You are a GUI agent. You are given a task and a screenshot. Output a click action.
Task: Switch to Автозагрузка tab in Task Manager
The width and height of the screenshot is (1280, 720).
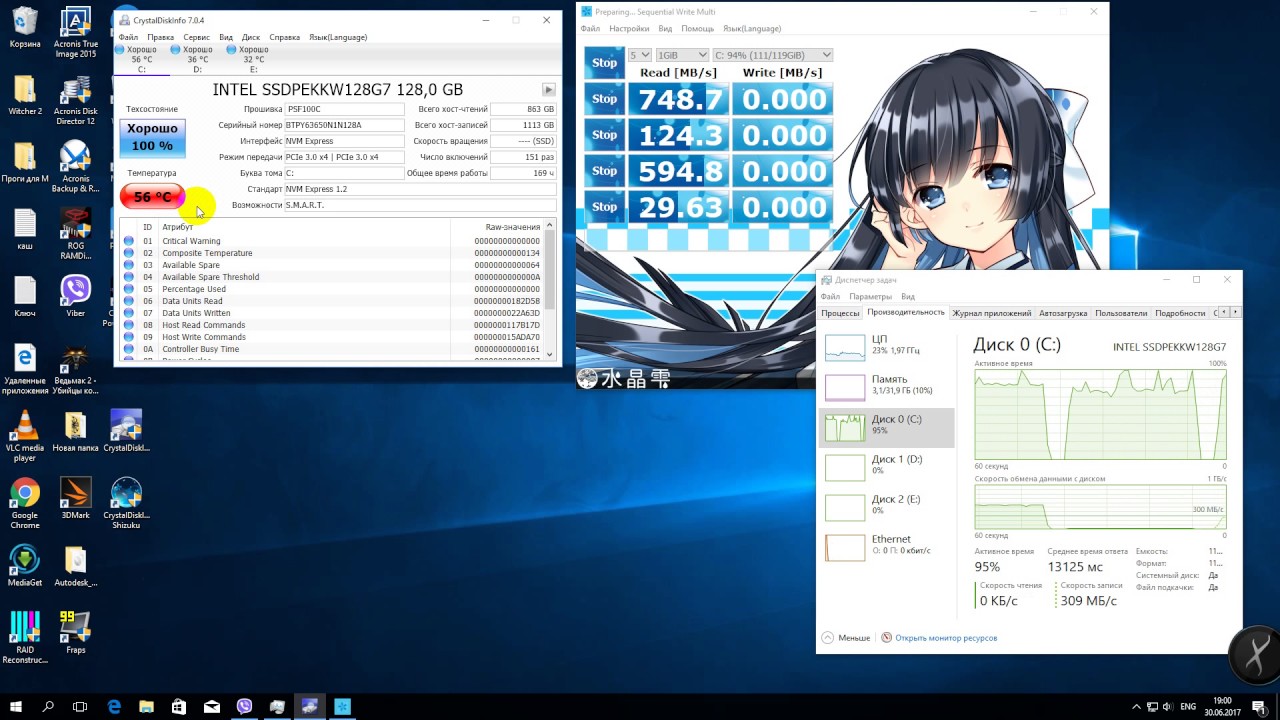[x=1063, y=313]
